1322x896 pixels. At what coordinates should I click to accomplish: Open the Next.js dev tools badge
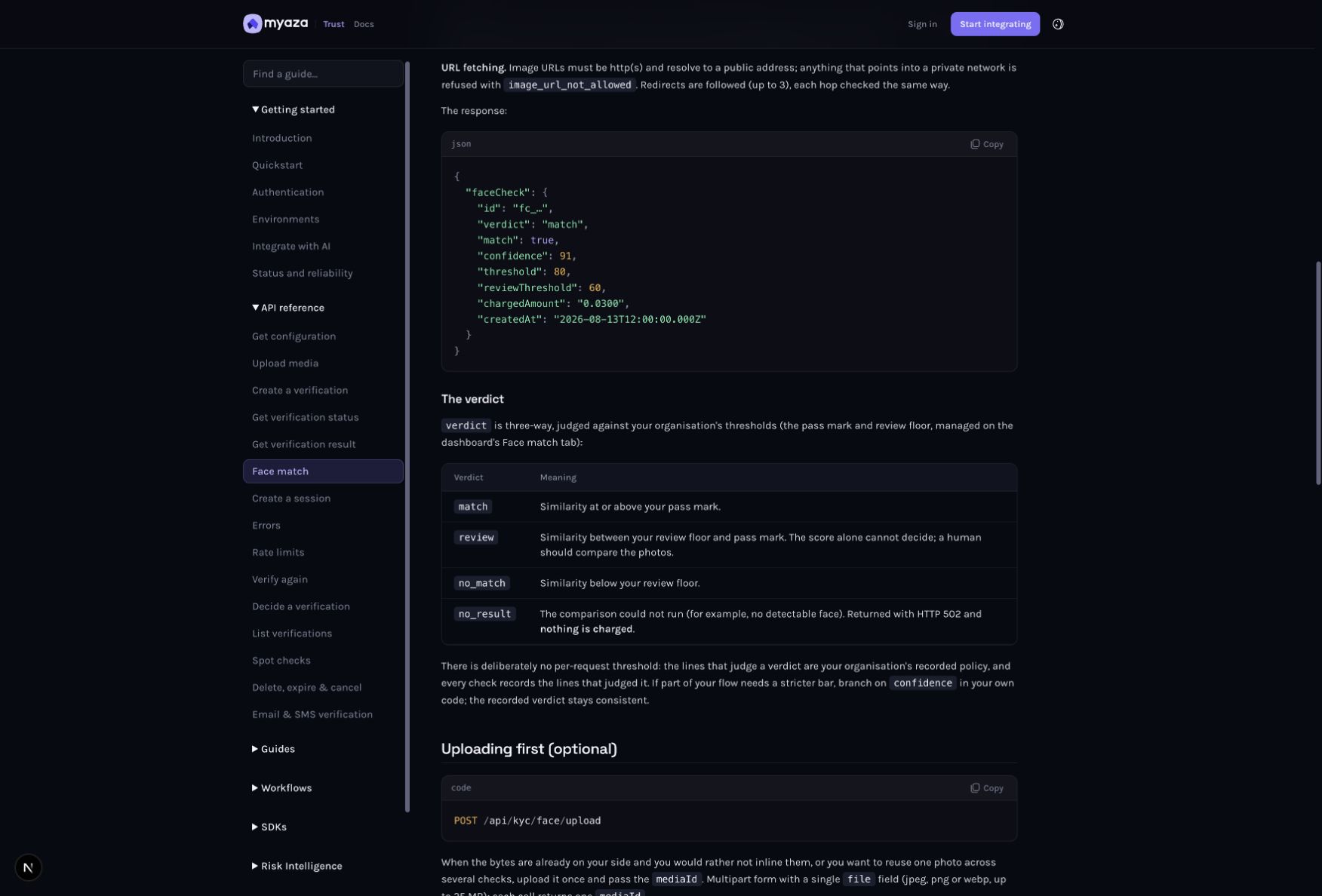click(28, 867)
